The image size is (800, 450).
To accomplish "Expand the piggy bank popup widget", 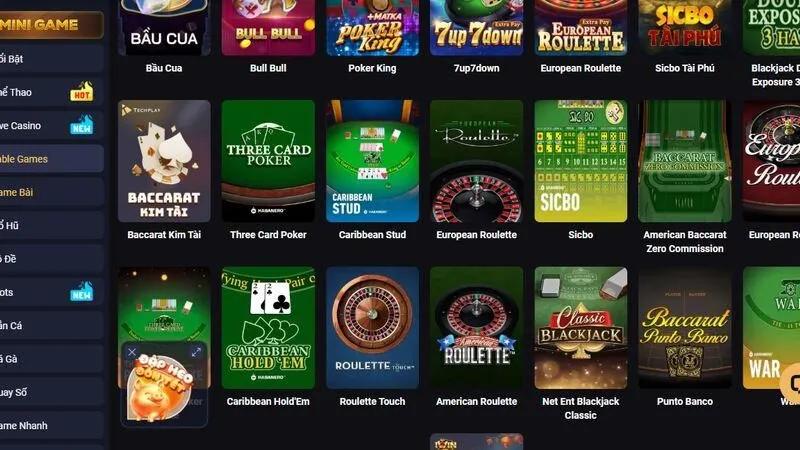I will (196, 352).
